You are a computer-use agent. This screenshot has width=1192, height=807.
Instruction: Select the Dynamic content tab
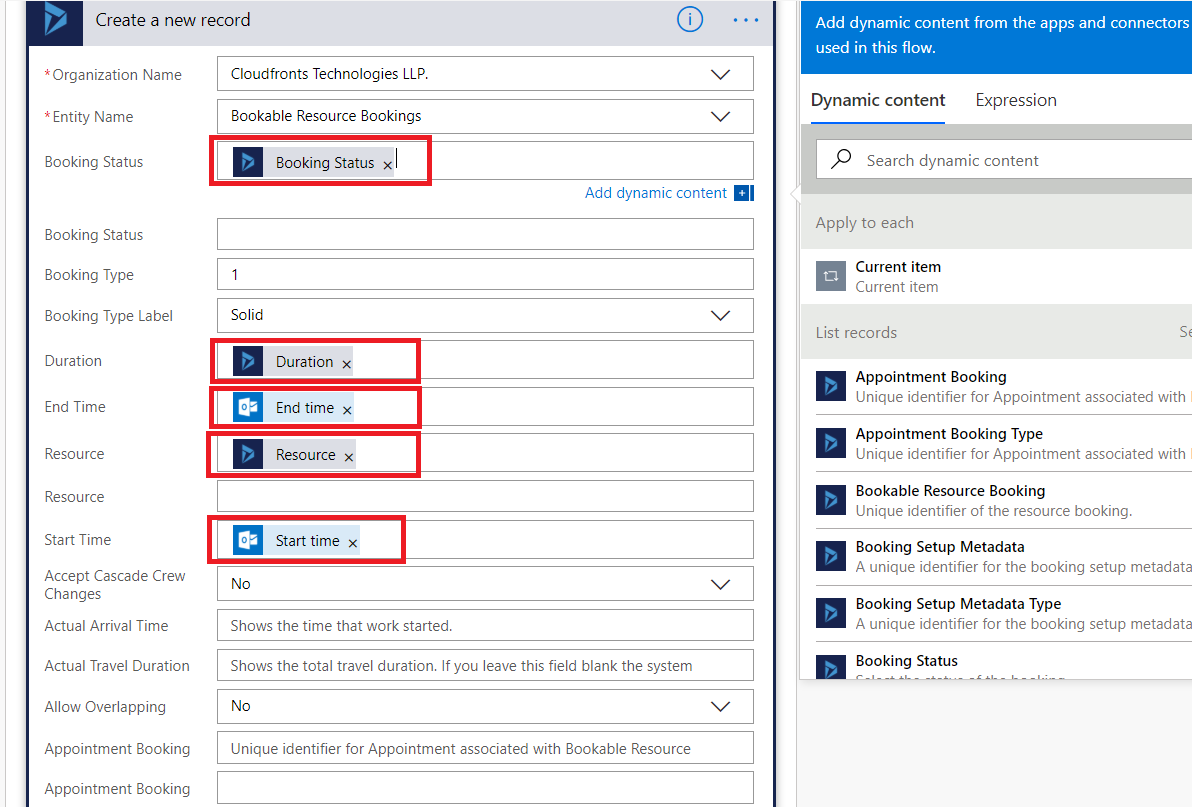(878, 100)
